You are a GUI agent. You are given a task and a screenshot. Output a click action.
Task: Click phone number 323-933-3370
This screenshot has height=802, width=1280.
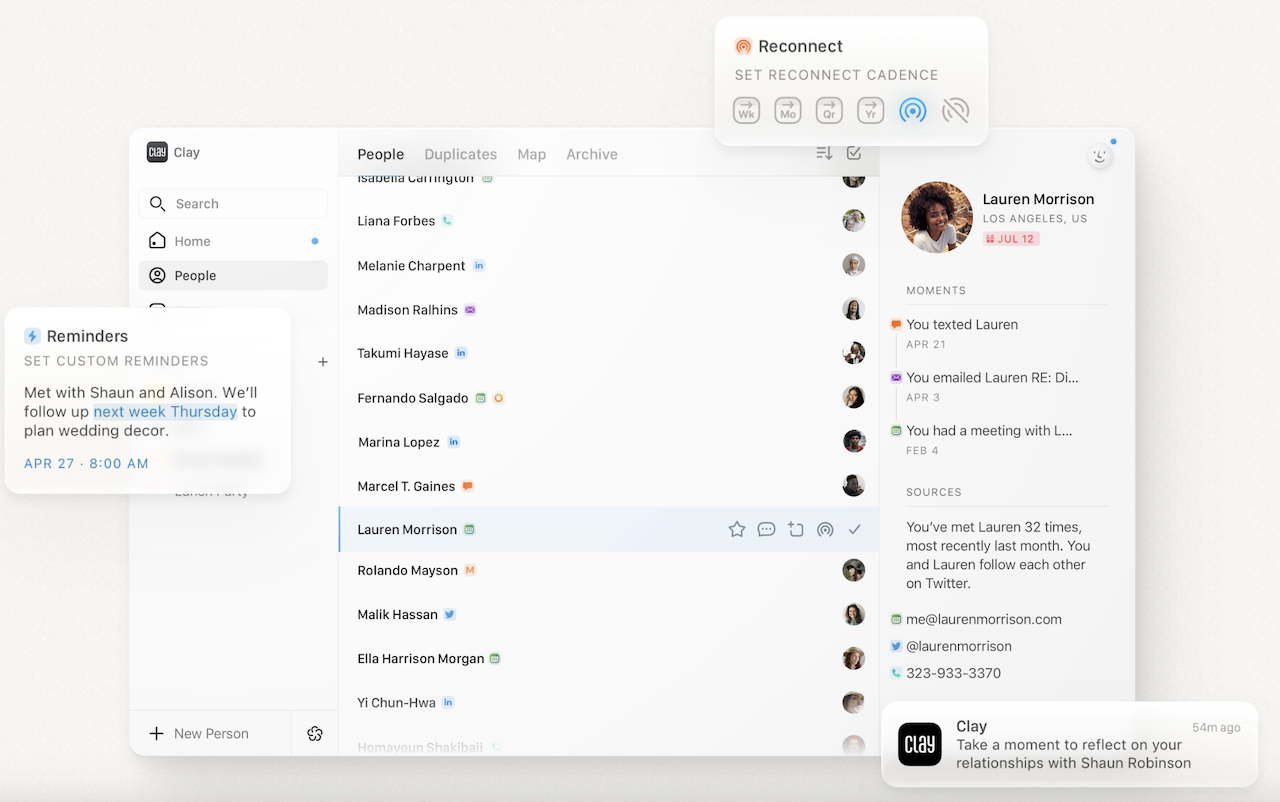click(953, 673)
